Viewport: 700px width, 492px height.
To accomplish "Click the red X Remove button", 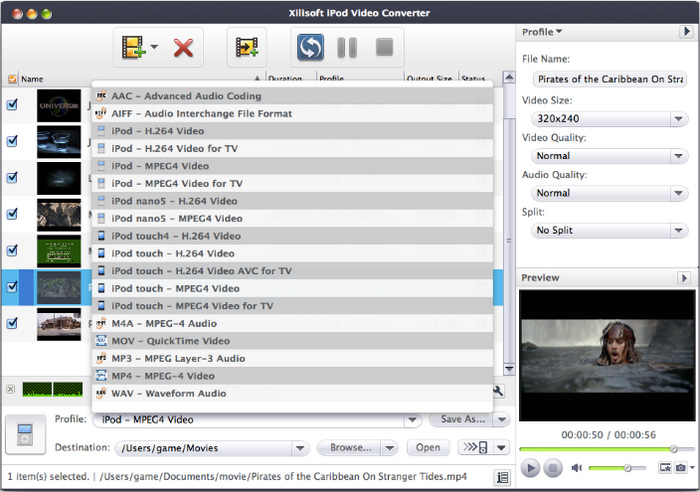I will point(183,48).
